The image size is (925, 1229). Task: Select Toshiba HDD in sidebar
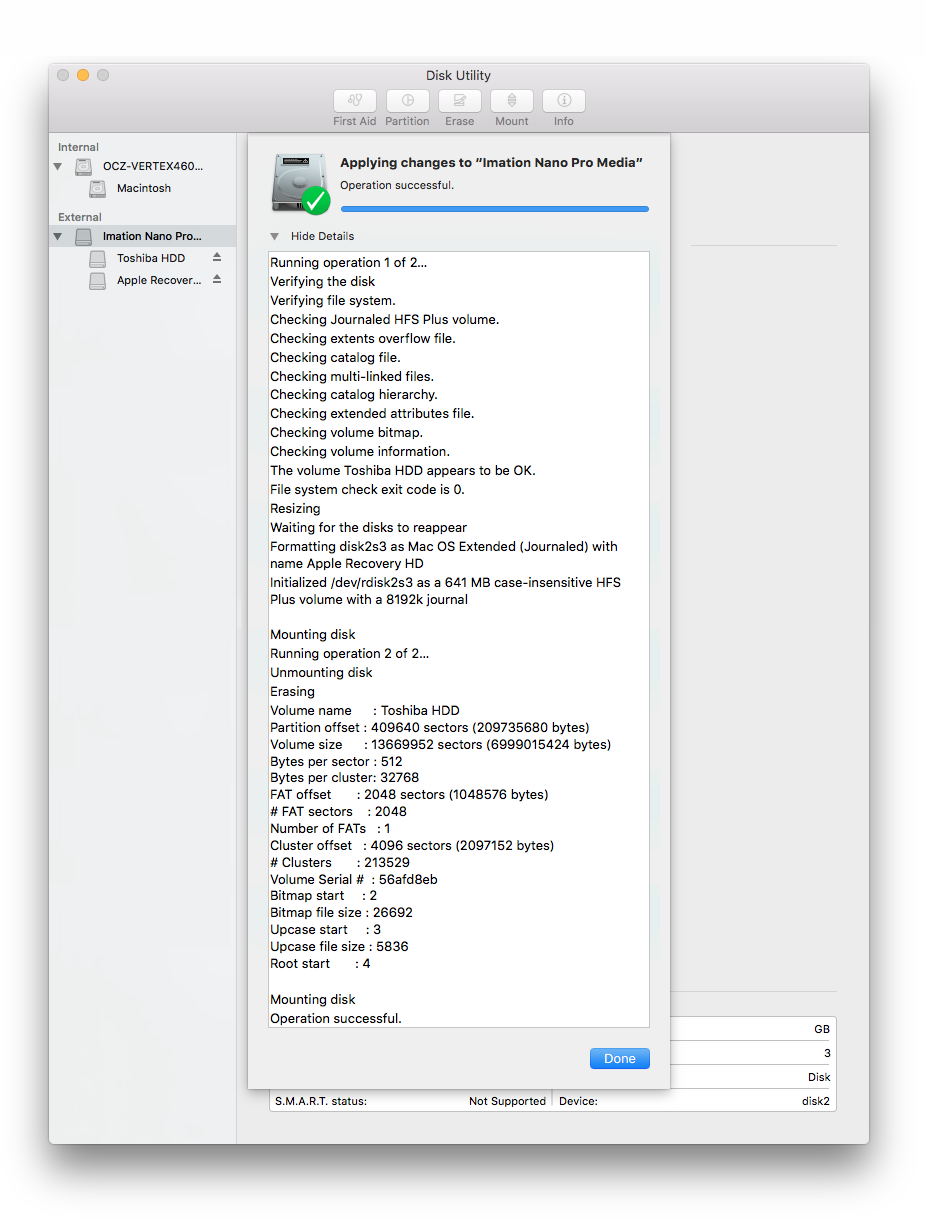pos(151,258)
